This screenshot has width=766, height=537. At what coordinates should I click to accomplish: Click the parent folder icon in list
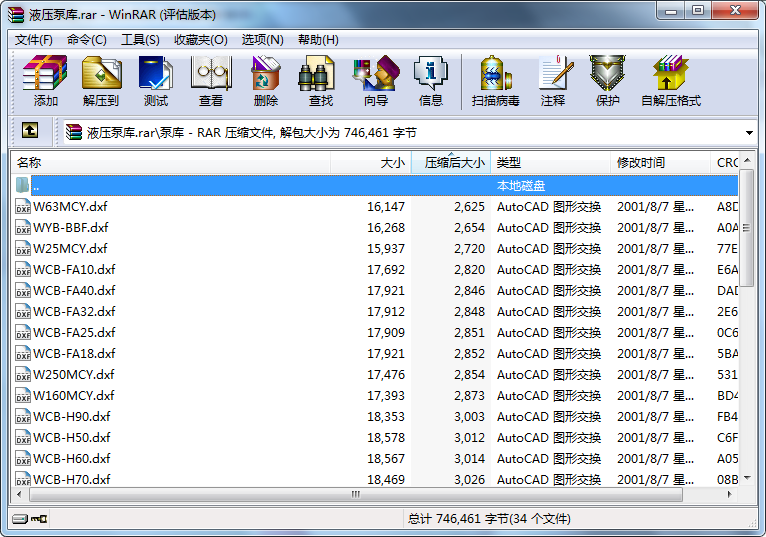22,185
